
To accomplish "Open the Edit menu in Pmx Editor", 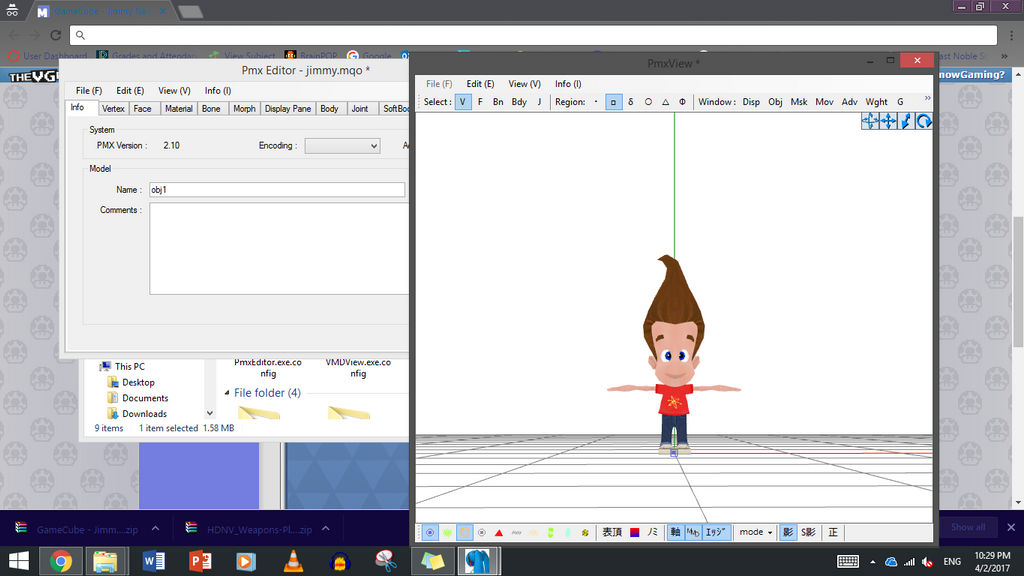I will pyautogui.click(x=129, y=90).
